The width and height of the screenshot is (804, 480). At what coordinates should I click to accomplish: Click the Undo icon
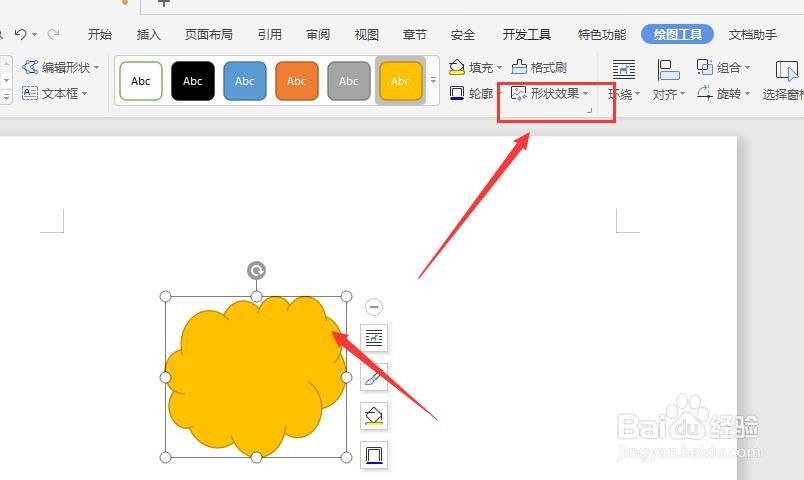pos(21,34)
